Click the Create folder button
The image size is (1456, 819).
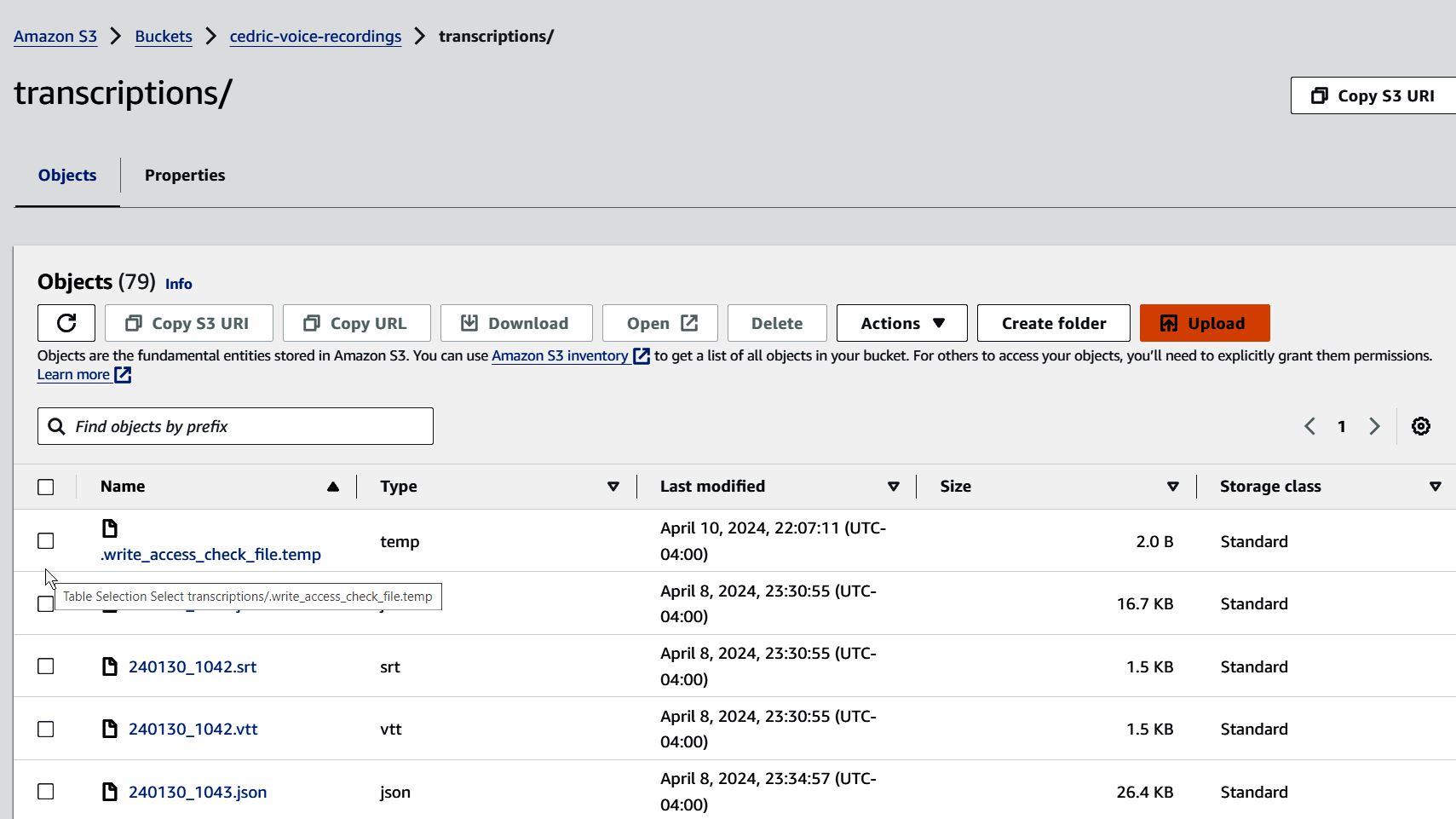click(x=1053, y=323)
